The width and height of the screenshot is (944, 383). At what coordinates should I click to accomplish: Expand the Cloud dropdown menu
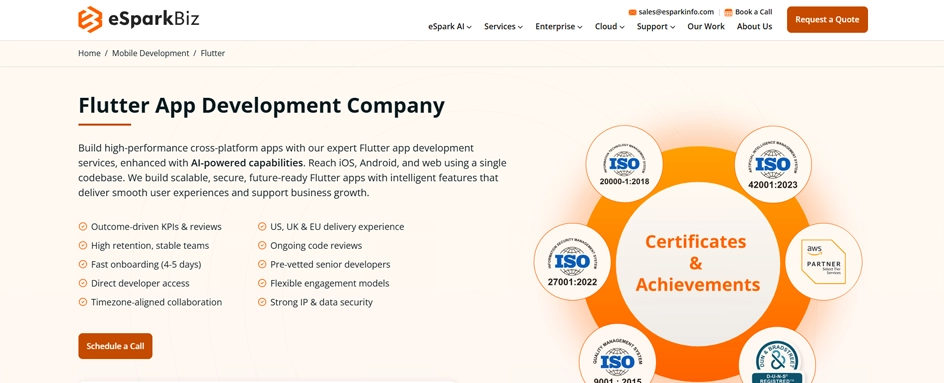pos(609,26)
